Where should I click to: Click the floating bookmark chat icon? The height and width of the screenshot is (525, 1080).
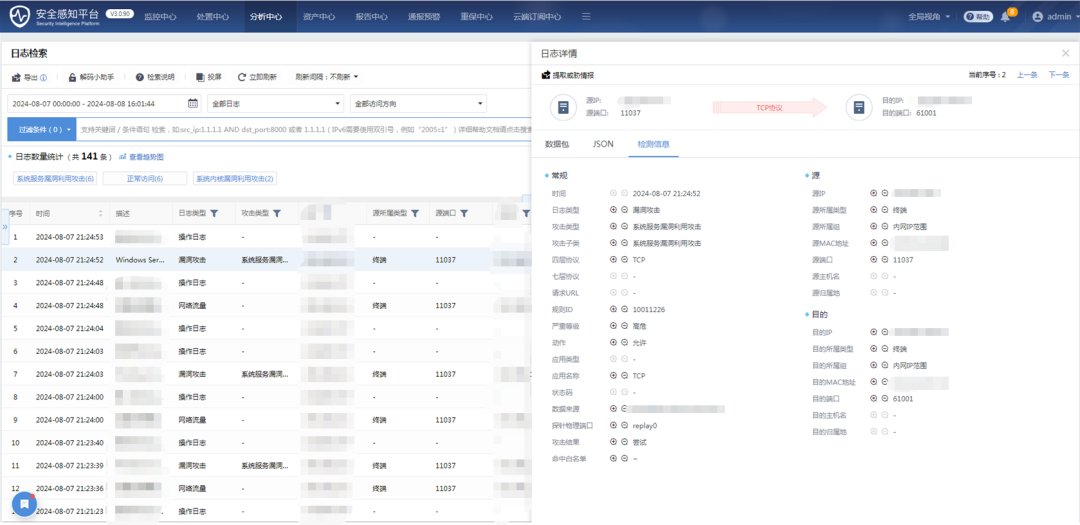pyautogui.click(x=24, y=504)
